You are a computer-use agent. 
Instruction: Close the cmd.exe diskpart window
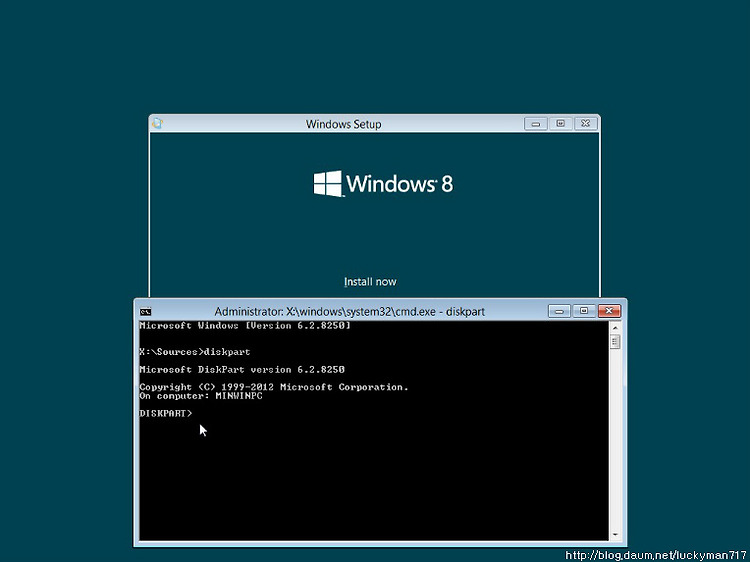609,311
